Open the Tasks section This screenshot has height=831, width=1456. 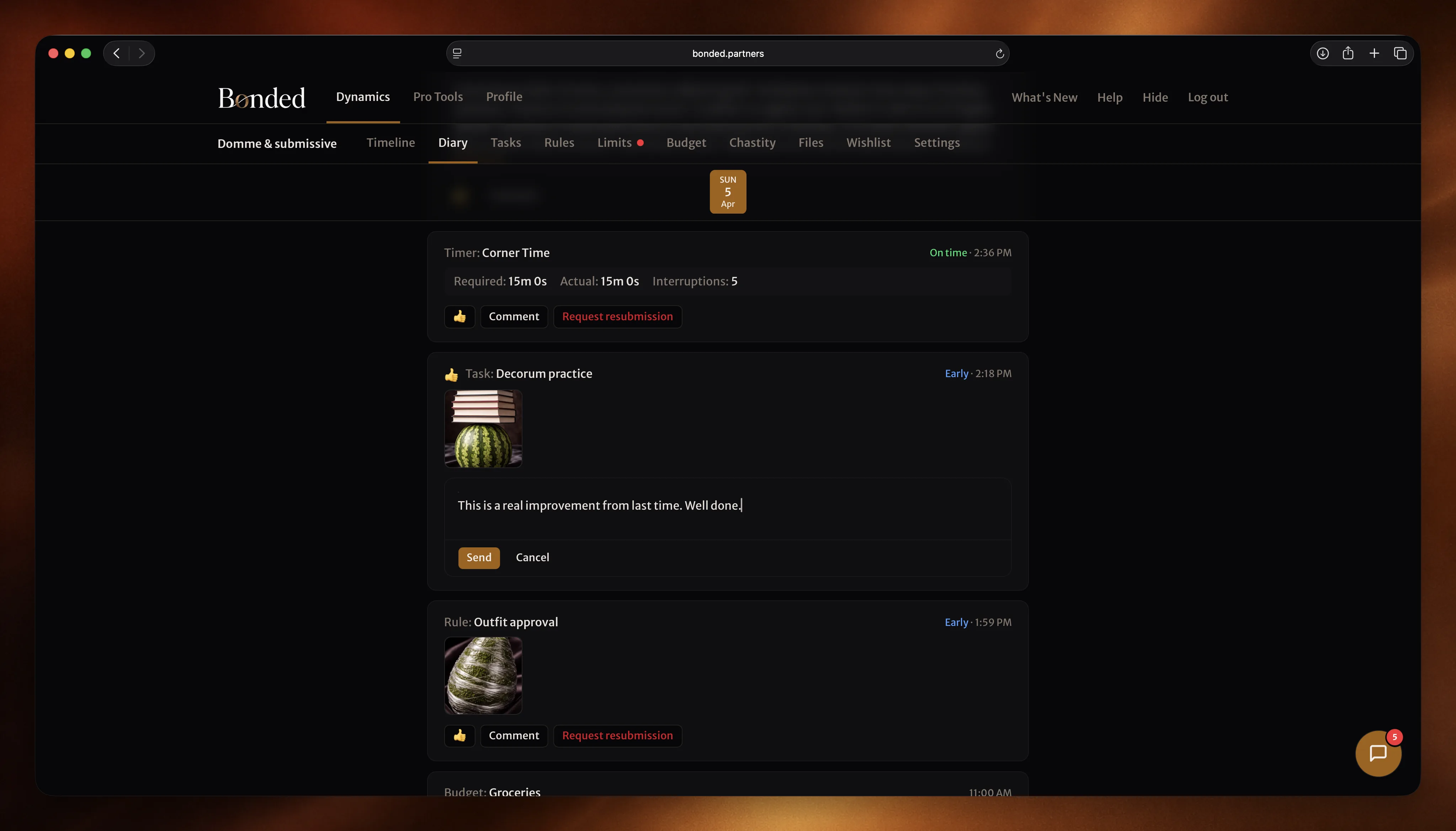pos(506,143)
